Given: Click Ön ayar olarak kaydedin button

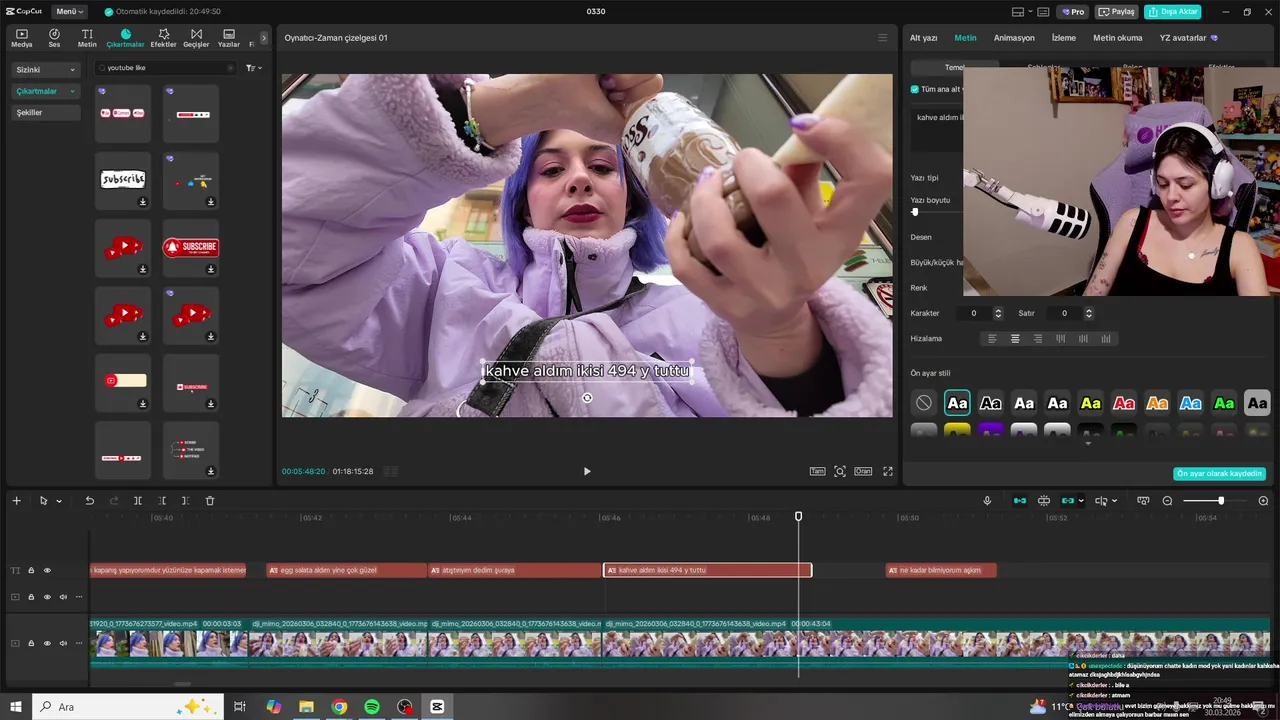Looking at the screenshot, I should [x=1220, y=474].
